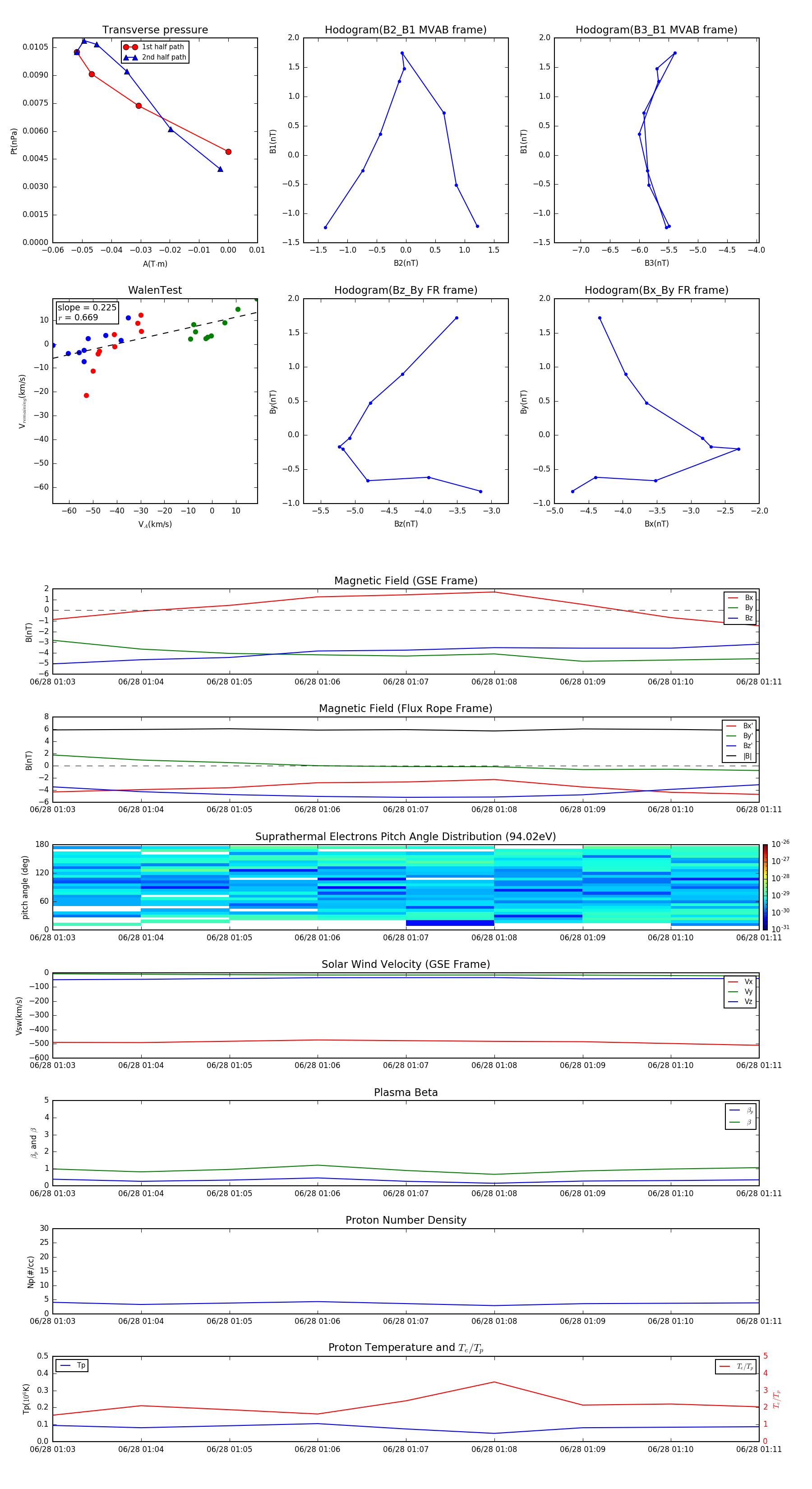The image size is (812, 1489).
Task: Select the Te/Tp legend entry in the temperature panel
Action: (x=736, y=1366)
